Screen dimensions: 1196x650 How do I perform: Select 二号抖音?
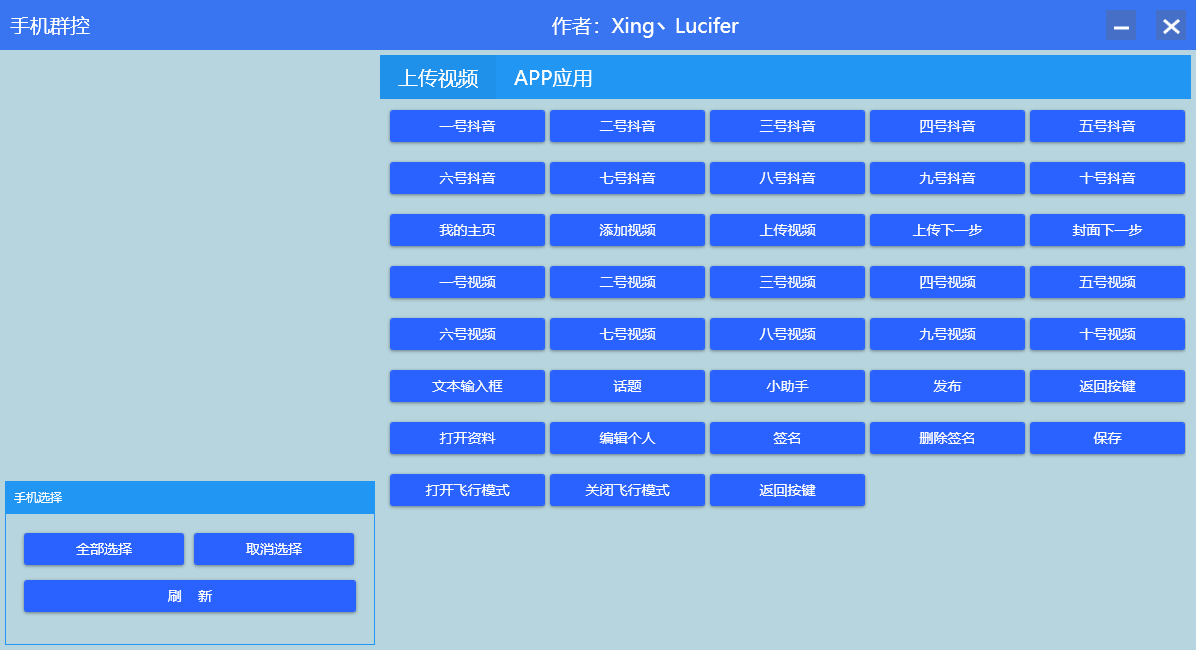(x=627, y=126)
